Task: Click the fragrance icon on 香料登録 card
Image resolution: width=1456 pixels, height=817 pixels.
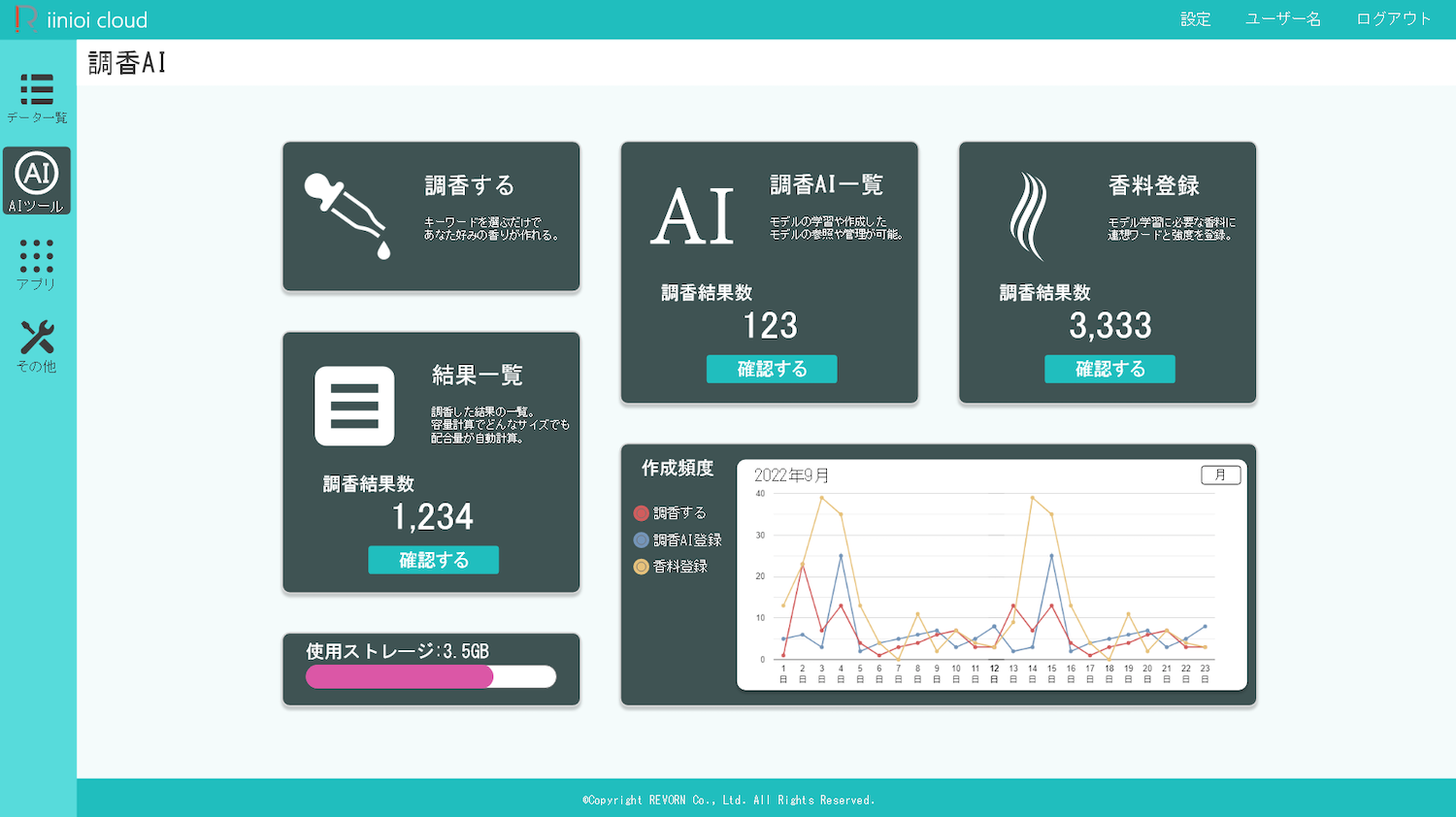Action: tap(1026, 213)
